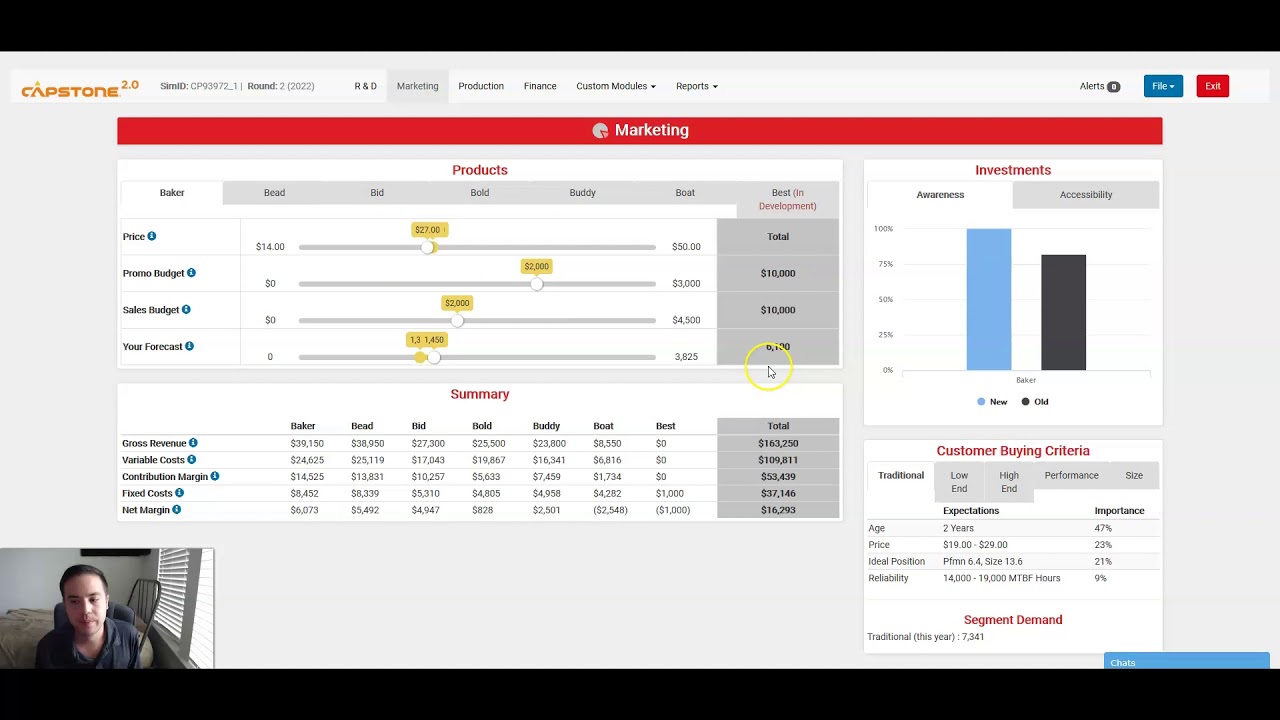This screenshot has height=720, width=1280.
Task: Click the blue New awareness bar
Action: (988, 299)
